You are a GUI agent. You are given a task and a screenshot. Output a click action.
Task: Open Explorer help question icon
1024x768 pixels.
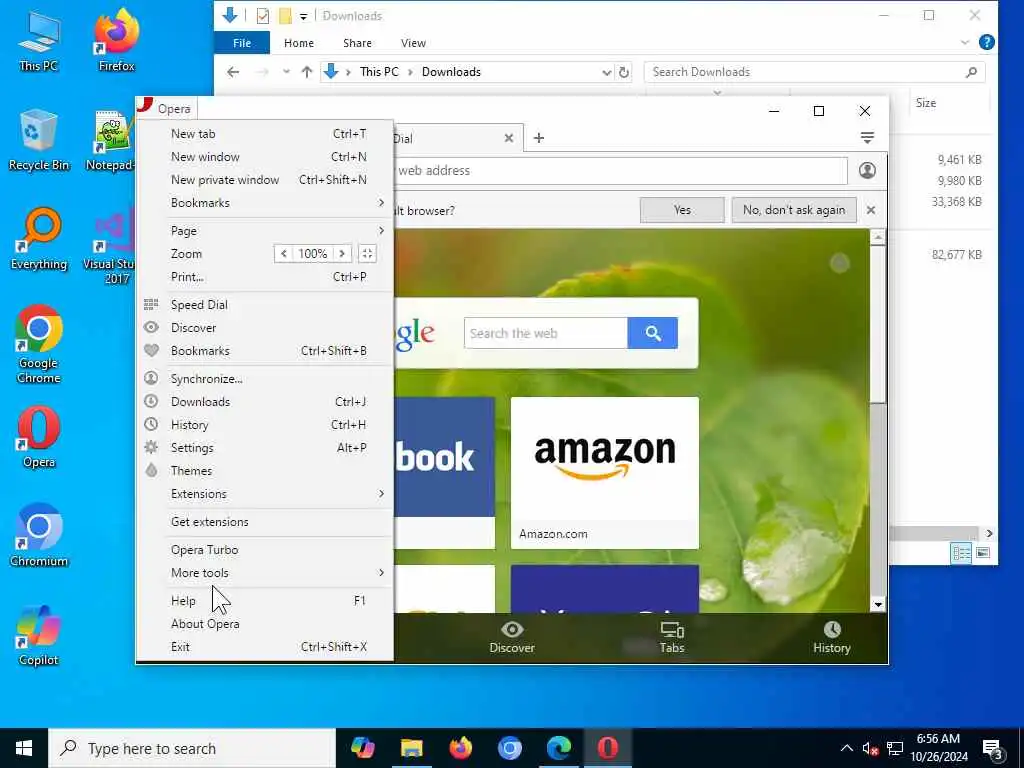point(987,42)
